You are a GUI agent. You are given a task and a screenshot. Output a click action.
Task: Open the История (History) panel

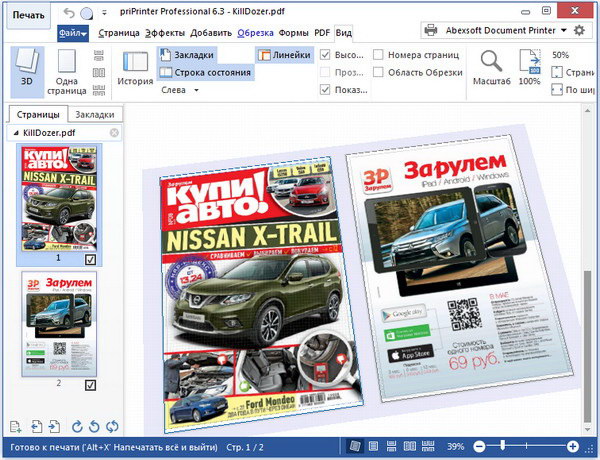pyautogui.click(x=135, y=70)
